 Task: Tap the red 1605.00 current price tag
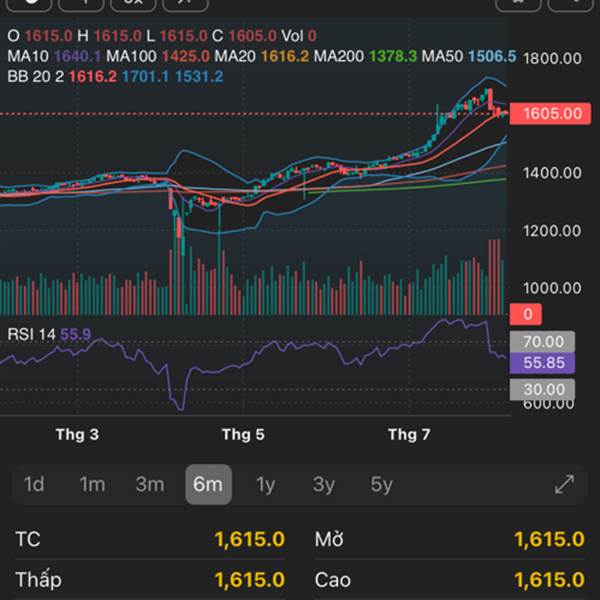click(550, 114)
